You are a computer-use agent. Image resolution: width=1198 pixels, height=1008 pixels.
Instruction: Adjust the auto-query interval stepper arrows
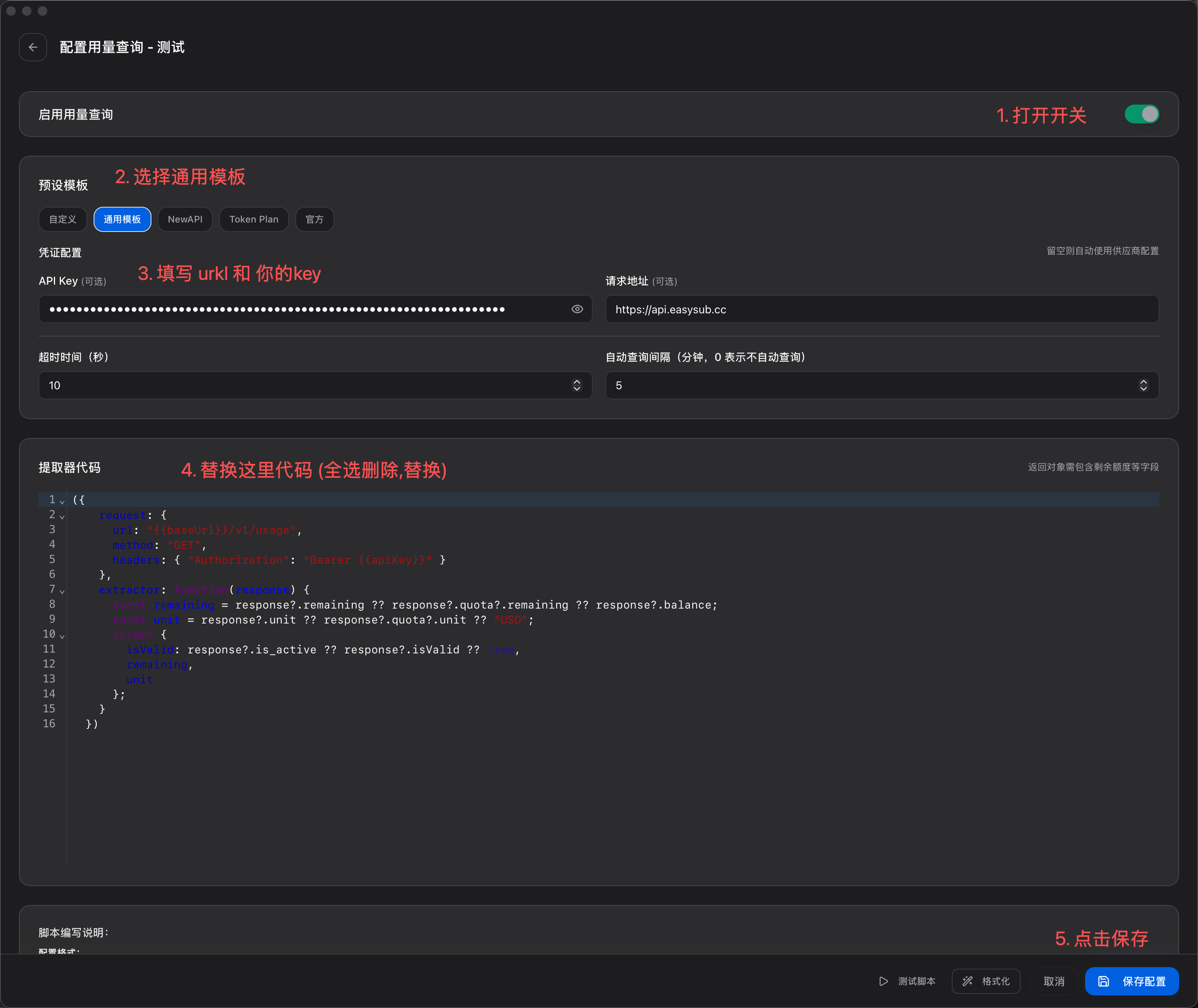(1144, 385)
